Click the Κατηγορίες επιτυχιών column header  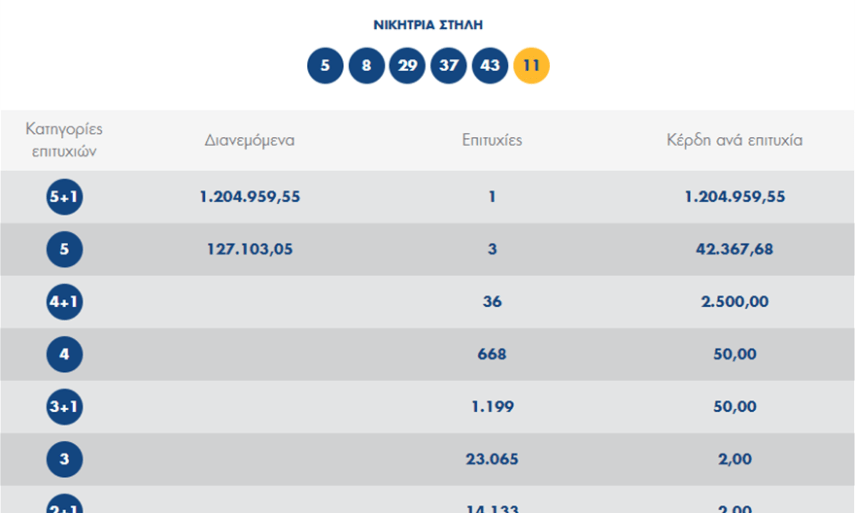64,140
